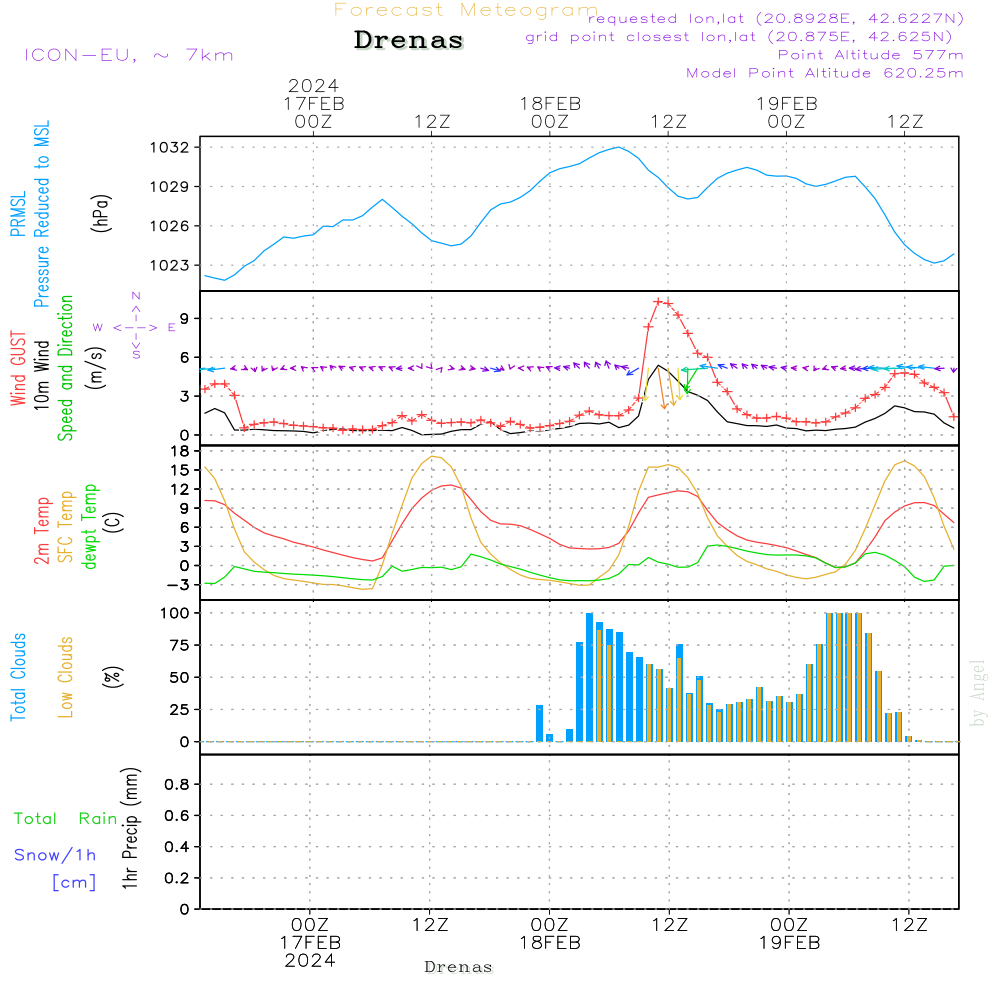This screenshot has width=1000, height=1000.
Task: Click the '0.6' precipitation tick value
Action: (177, 816)
